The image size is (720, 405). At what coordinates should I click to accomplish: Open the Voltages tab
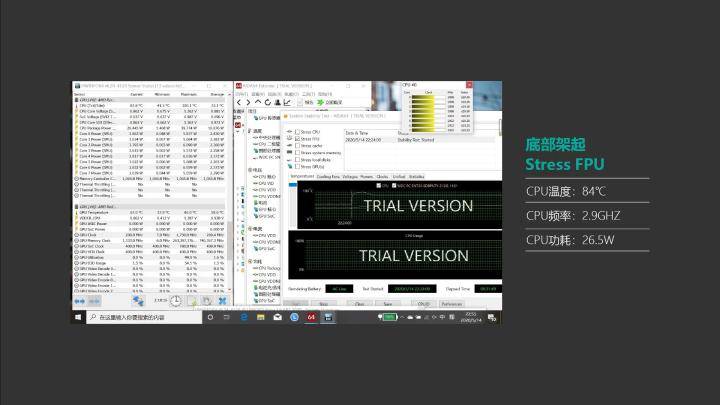pyautogui.click(x=350, y=176)
